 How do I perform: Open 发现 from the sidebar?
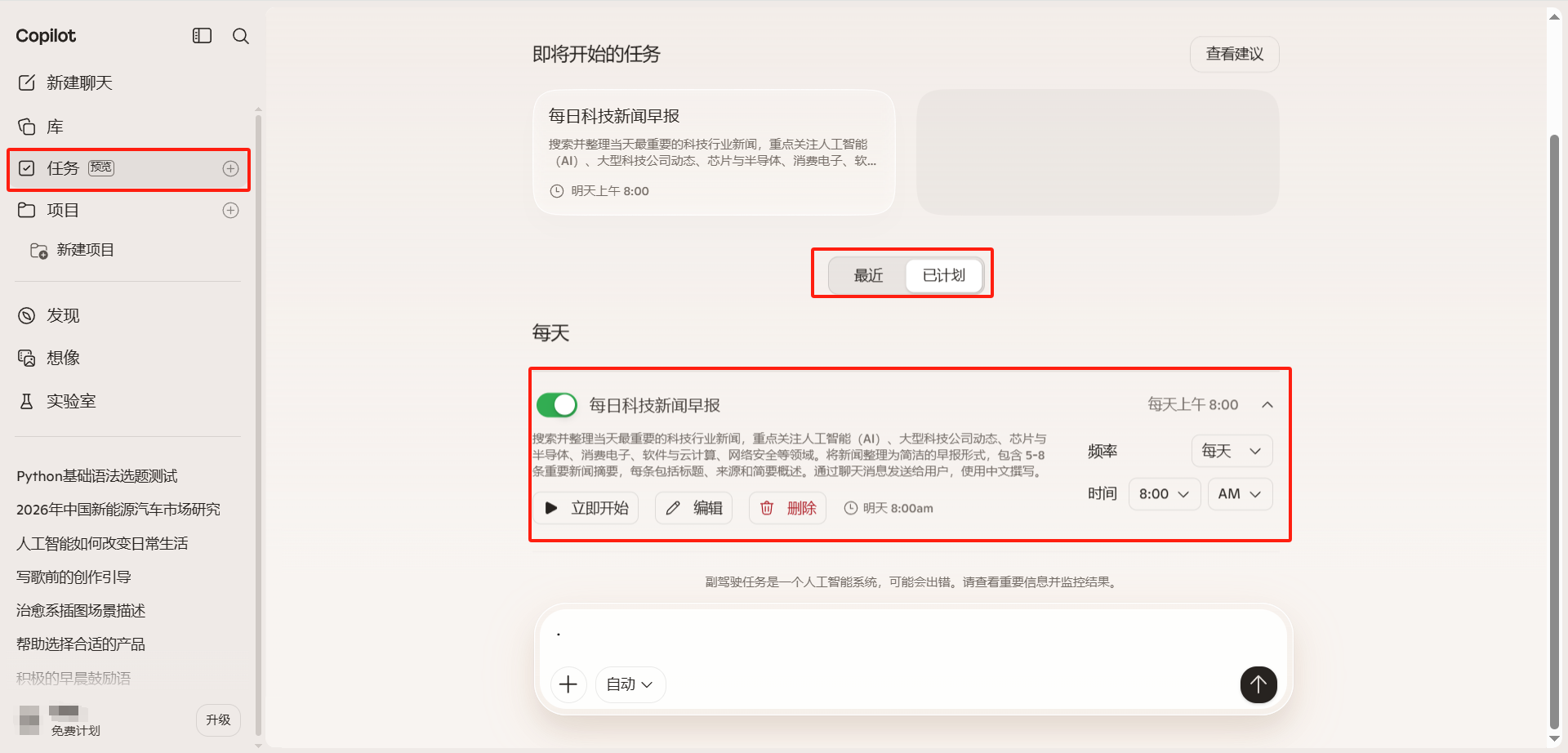point(62,316)
